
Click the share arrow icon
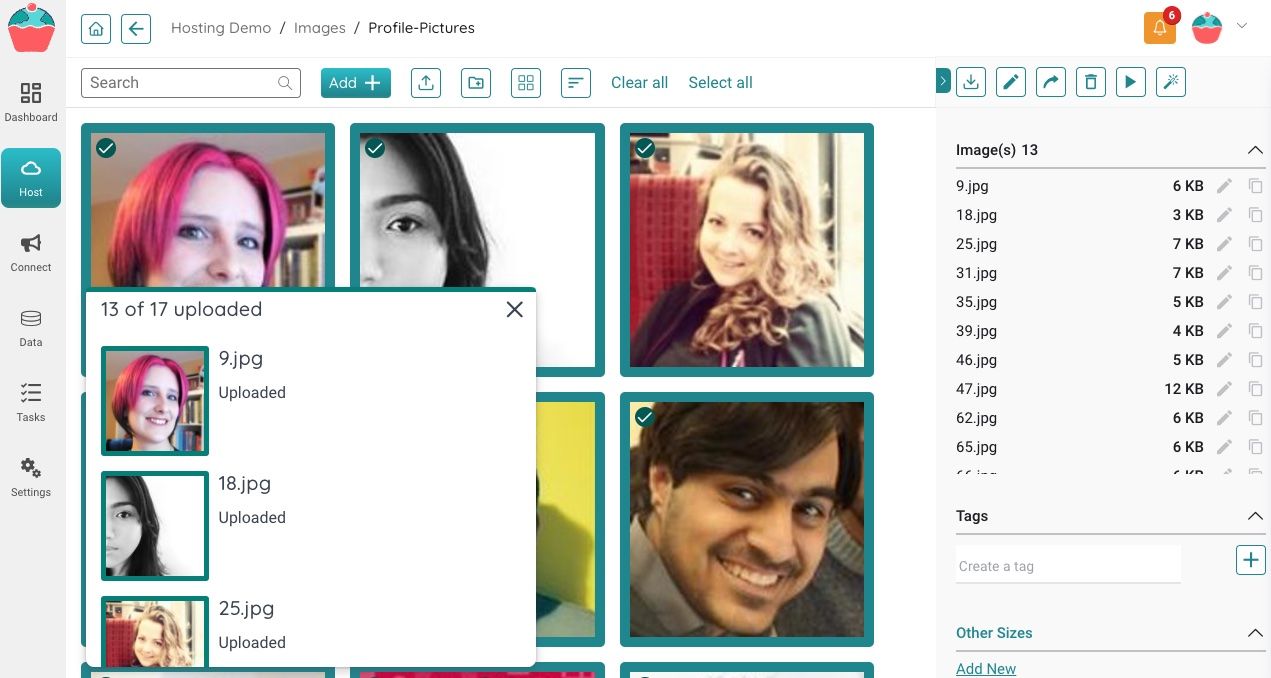pos(1051,82)
